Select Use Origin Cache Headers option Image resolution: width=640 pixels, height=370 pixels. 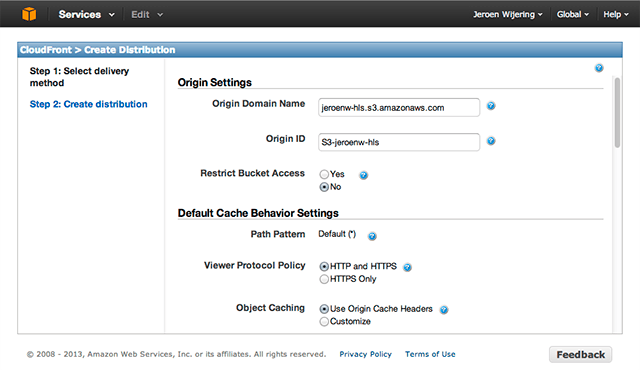pyautogui.click(x=324, y=309)
